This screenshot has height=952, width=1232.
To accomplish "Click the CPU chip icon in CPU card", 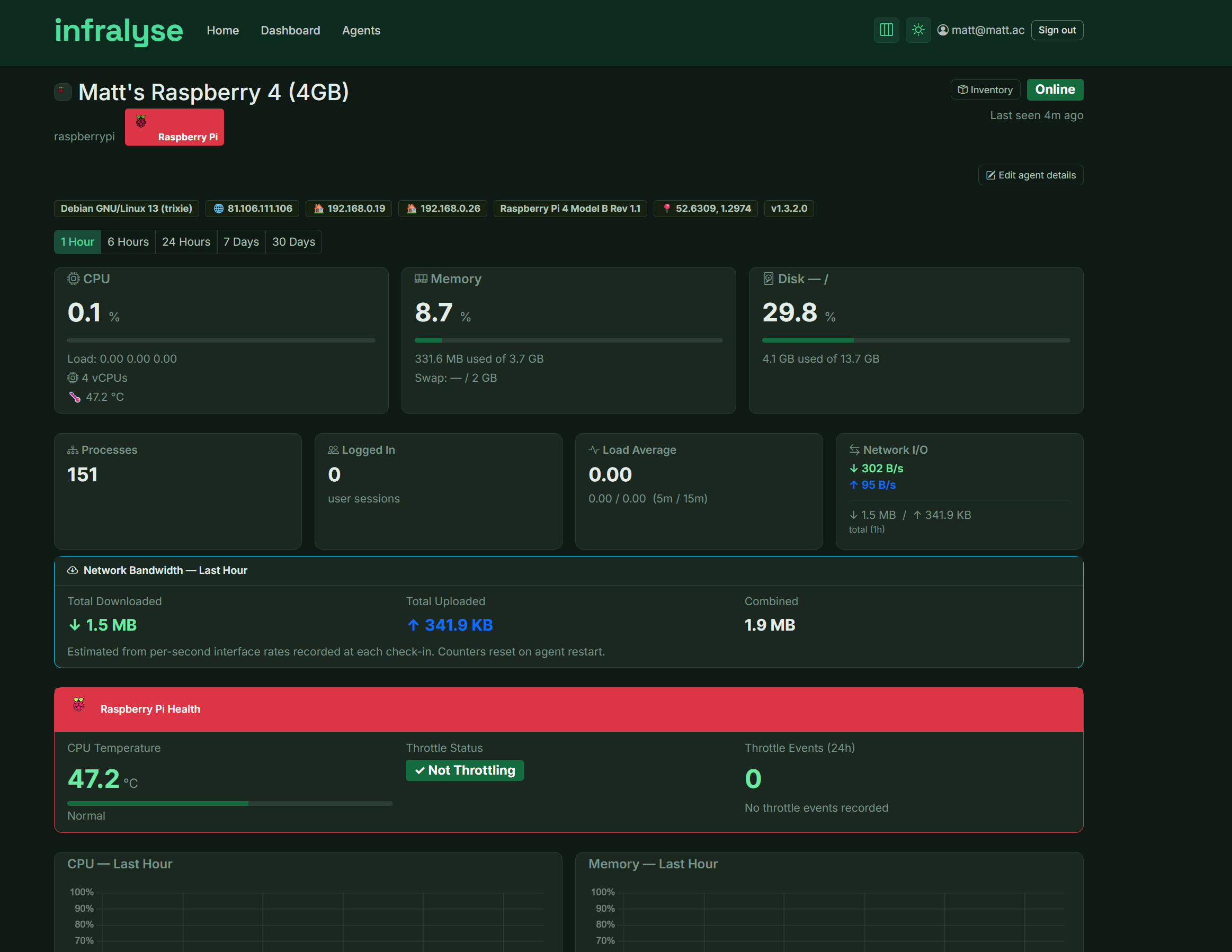I will (x=73, y=279).
